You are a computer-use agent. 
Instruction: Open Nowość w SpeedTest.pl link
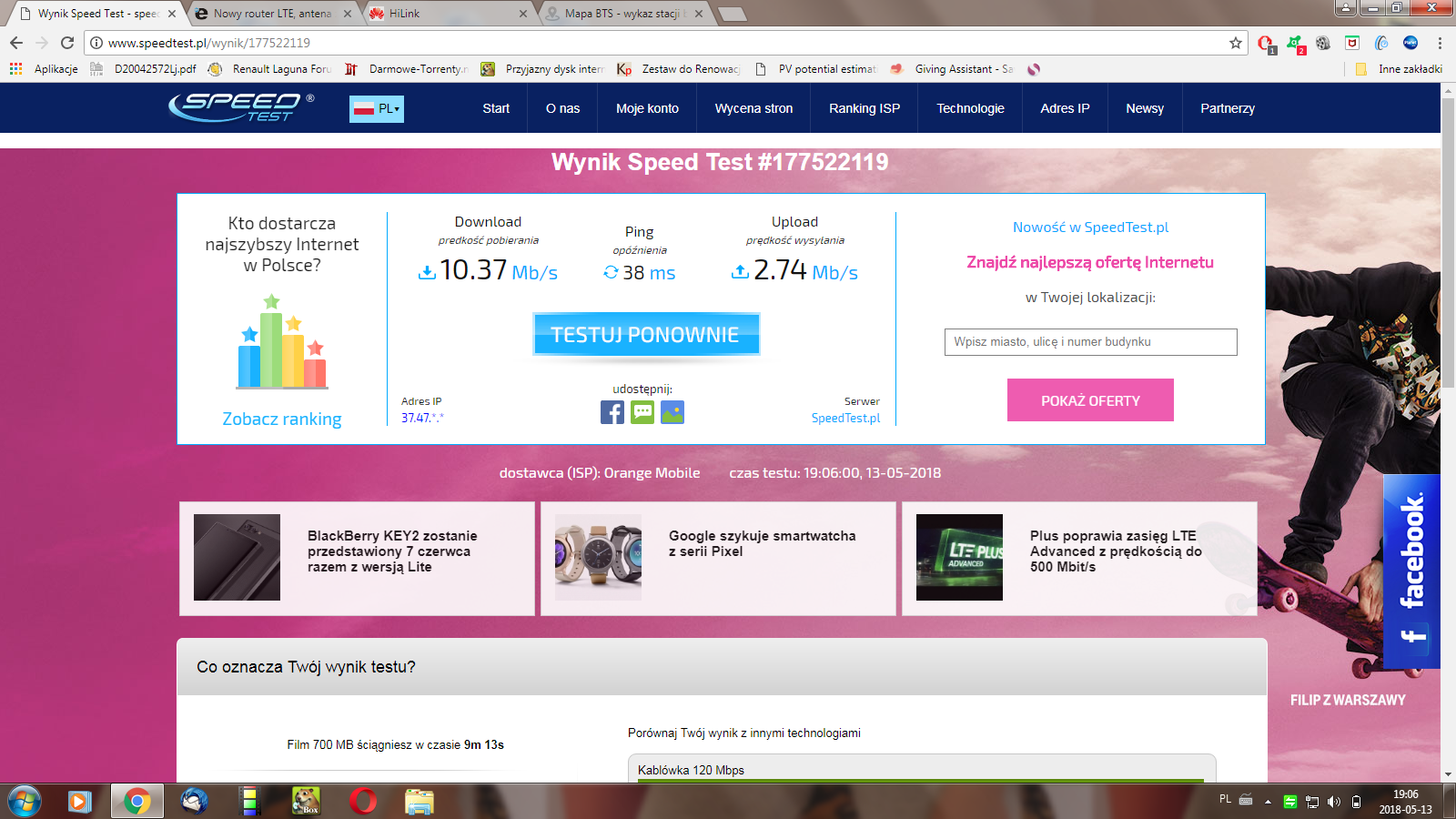pyautogui.click(x=1090, y=227)
